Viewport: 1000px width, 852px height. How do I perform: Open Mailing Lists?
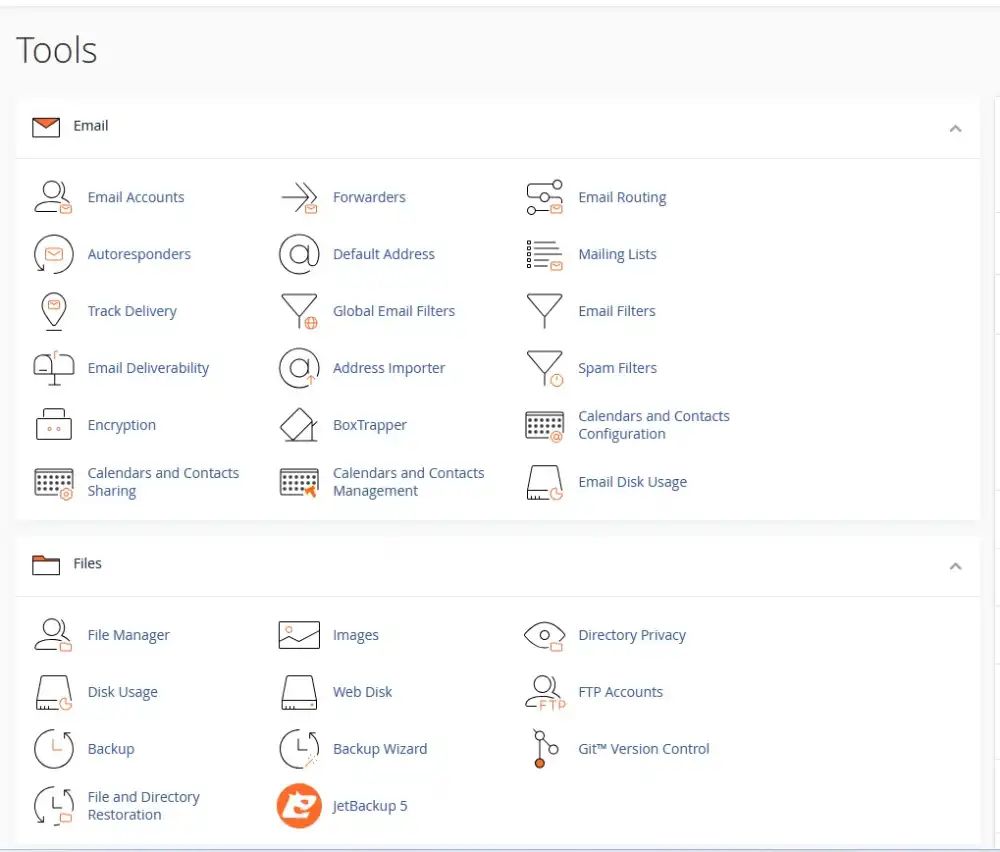click(617, 253)
